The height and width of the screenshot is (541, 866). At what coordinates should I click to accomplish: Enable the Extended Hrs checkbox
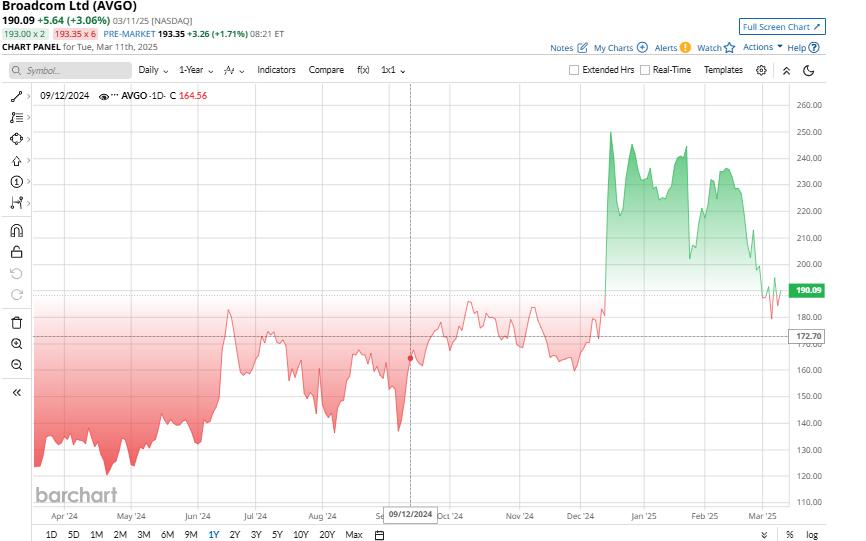tap(574, 70)
